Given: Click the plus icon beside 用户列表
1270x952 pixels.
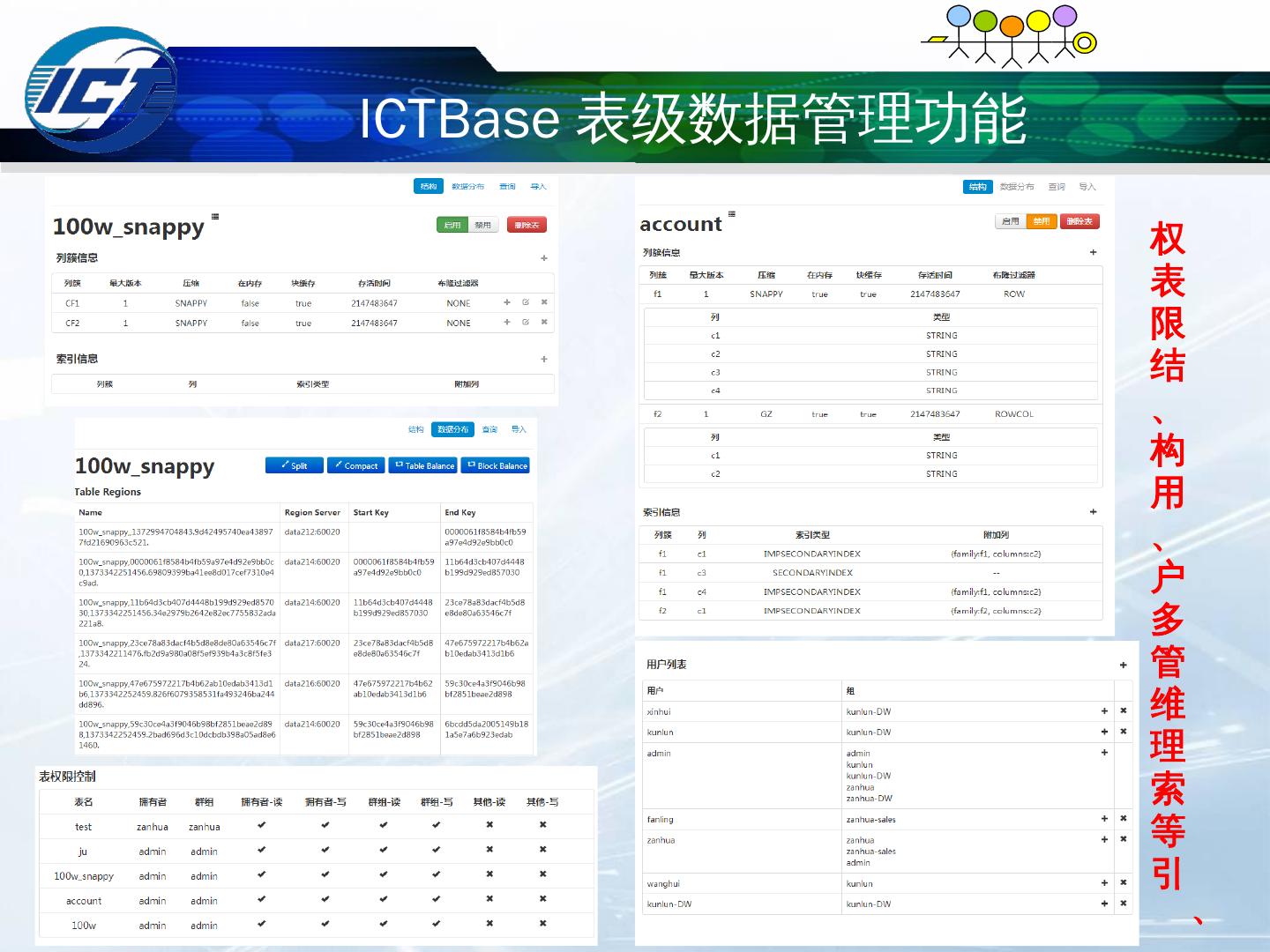Looking at the screenshot, I should click(1123, 666).
